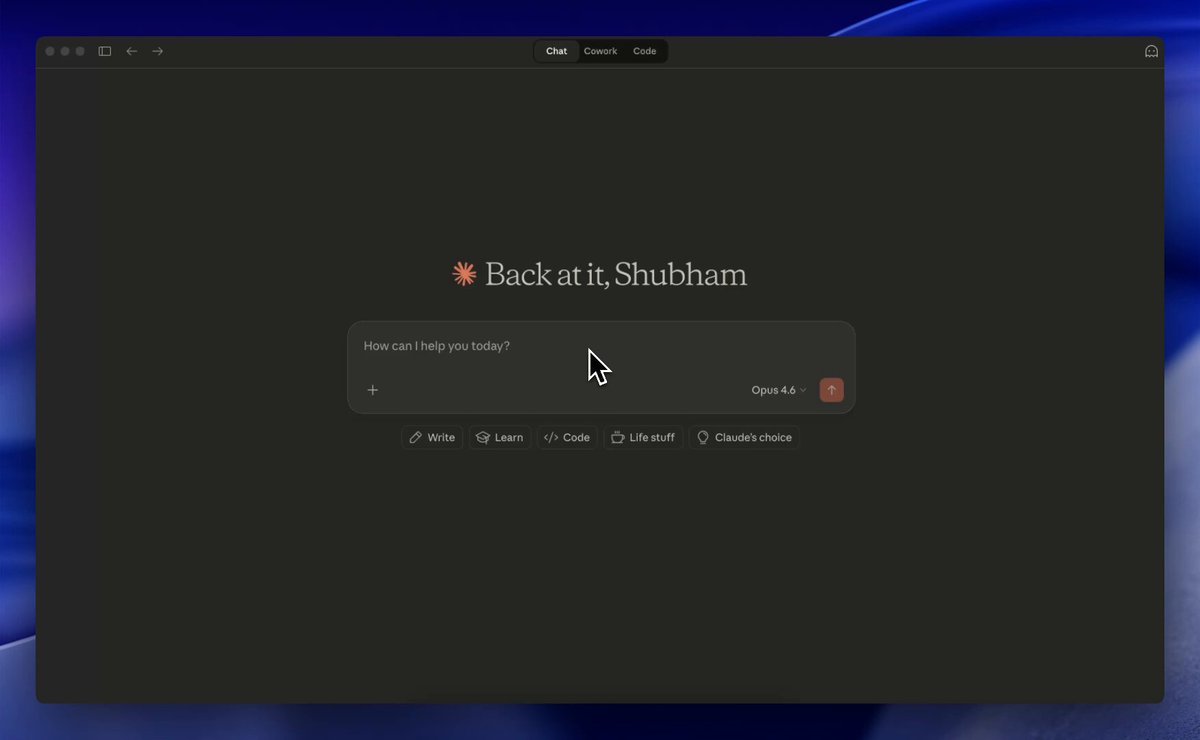The width and height of the screenshot is (1200, 740).
Task: Go forward with the right arrow
Action: [157, 51]
